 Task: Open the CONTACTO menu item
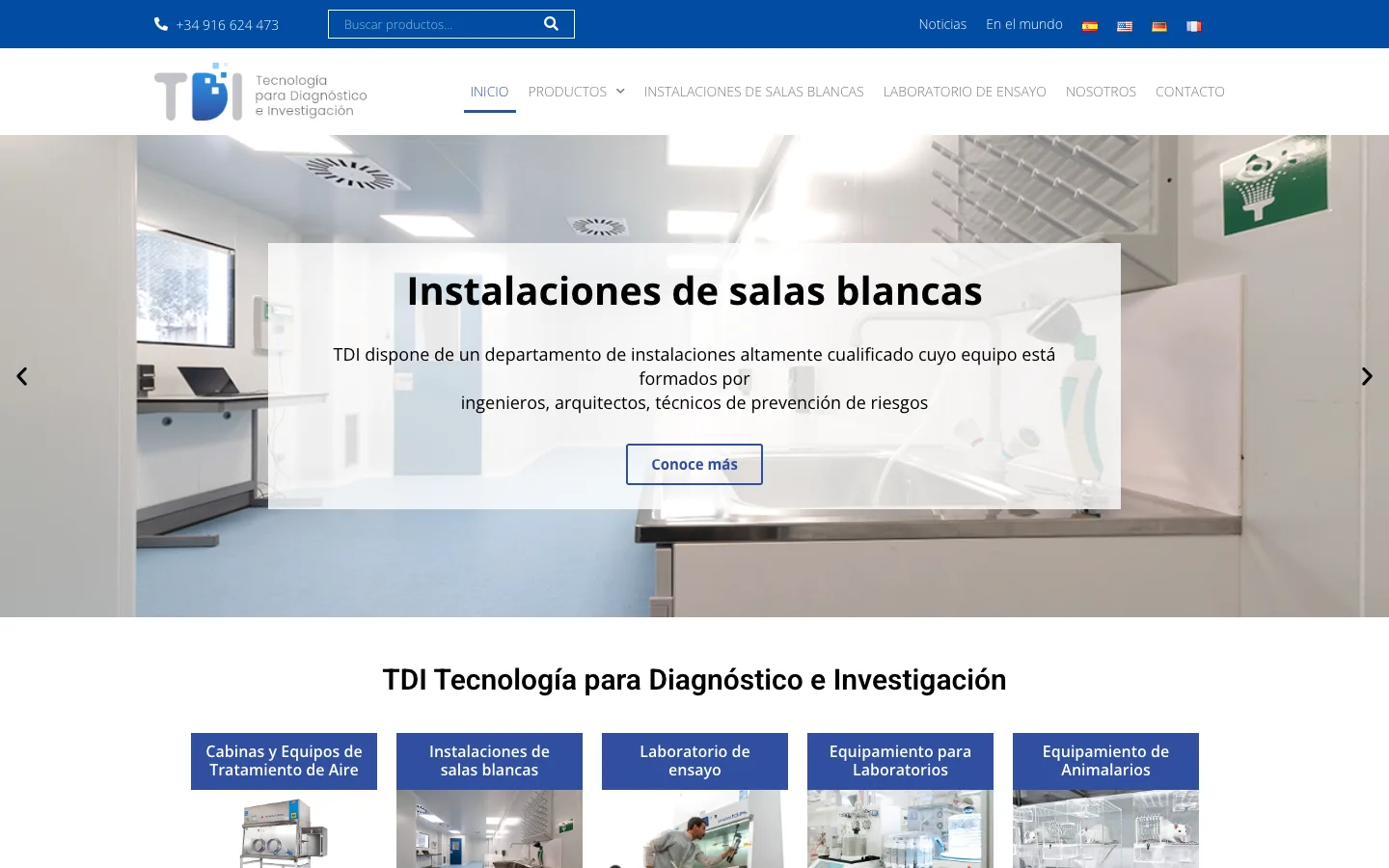(1190, 92)
